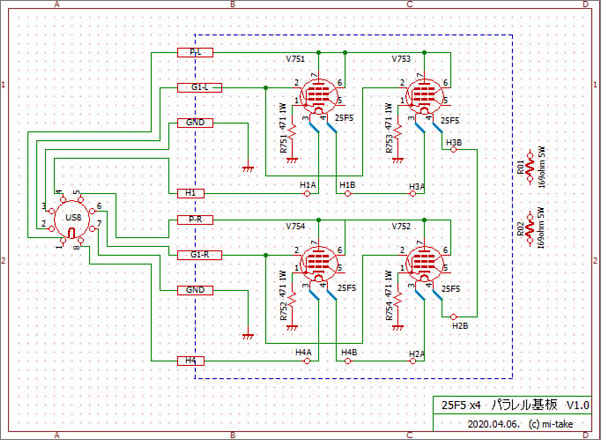Click the V754 vacuum tube symbol

318,265
